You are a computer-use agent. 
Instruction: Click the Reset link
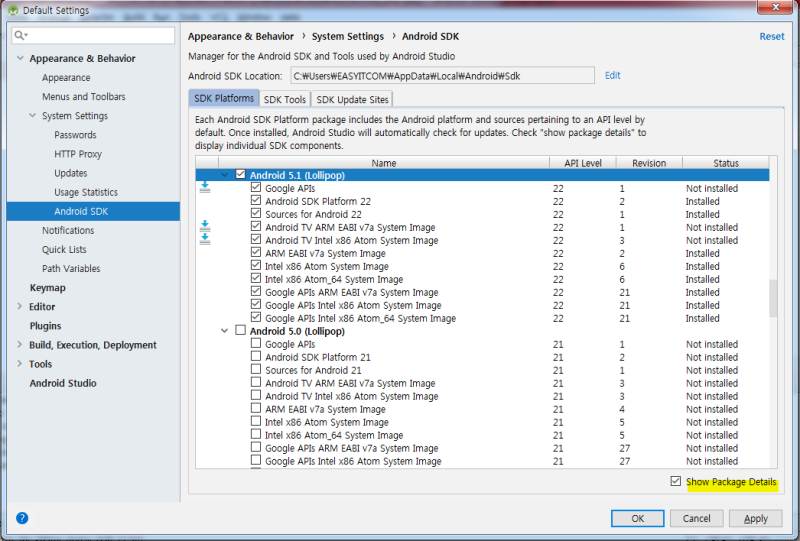pyautogui.click(x=772, y=36)
